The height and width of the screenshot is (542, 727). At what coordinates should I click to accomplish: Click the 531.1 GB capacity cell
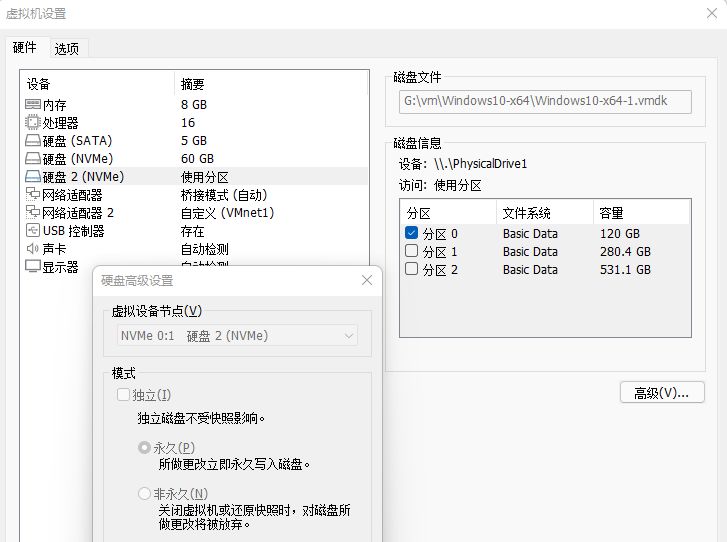tap(625, 270)
